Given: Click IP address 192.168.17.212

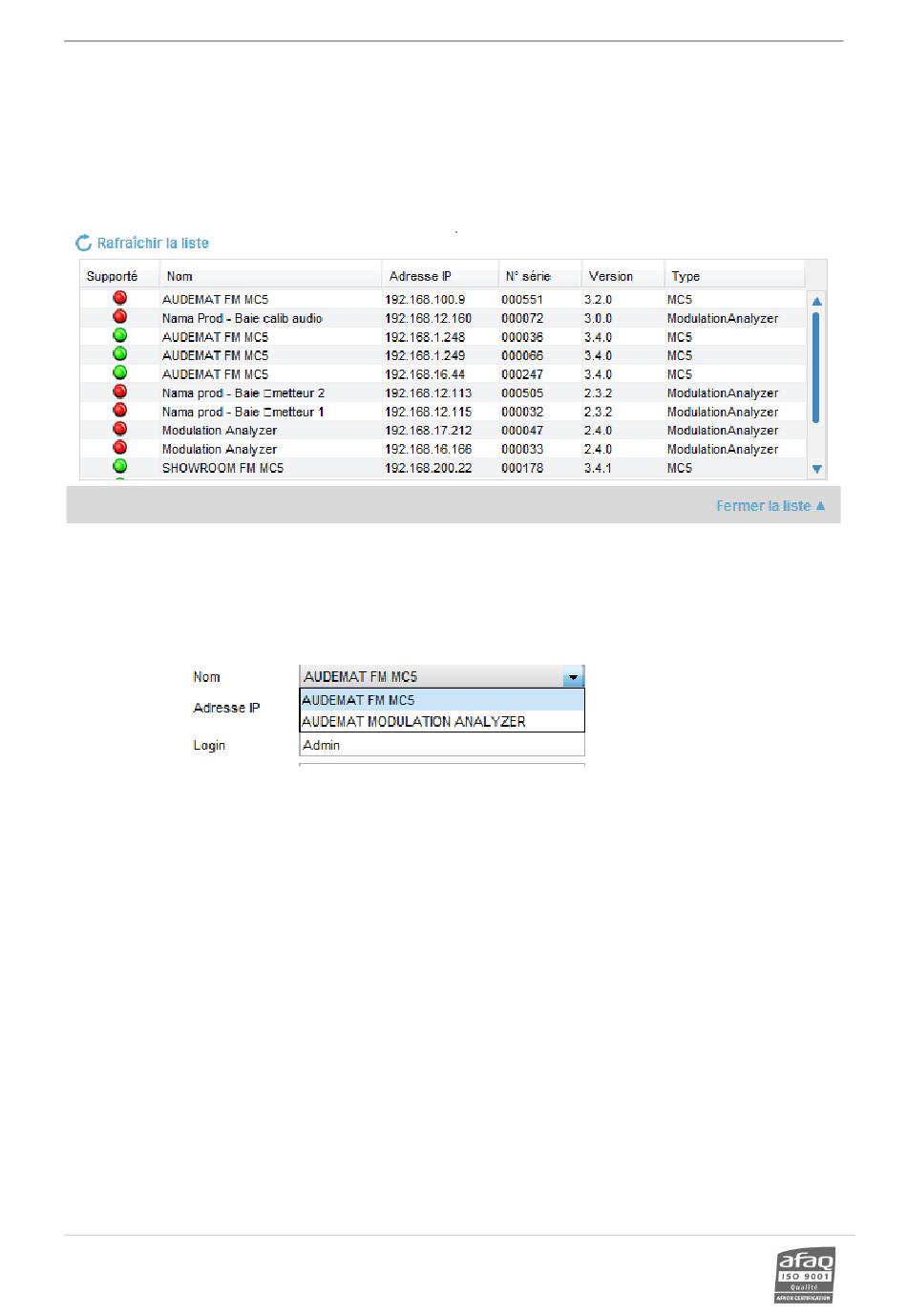Looking at the screenshot, I should pos(428,431).
